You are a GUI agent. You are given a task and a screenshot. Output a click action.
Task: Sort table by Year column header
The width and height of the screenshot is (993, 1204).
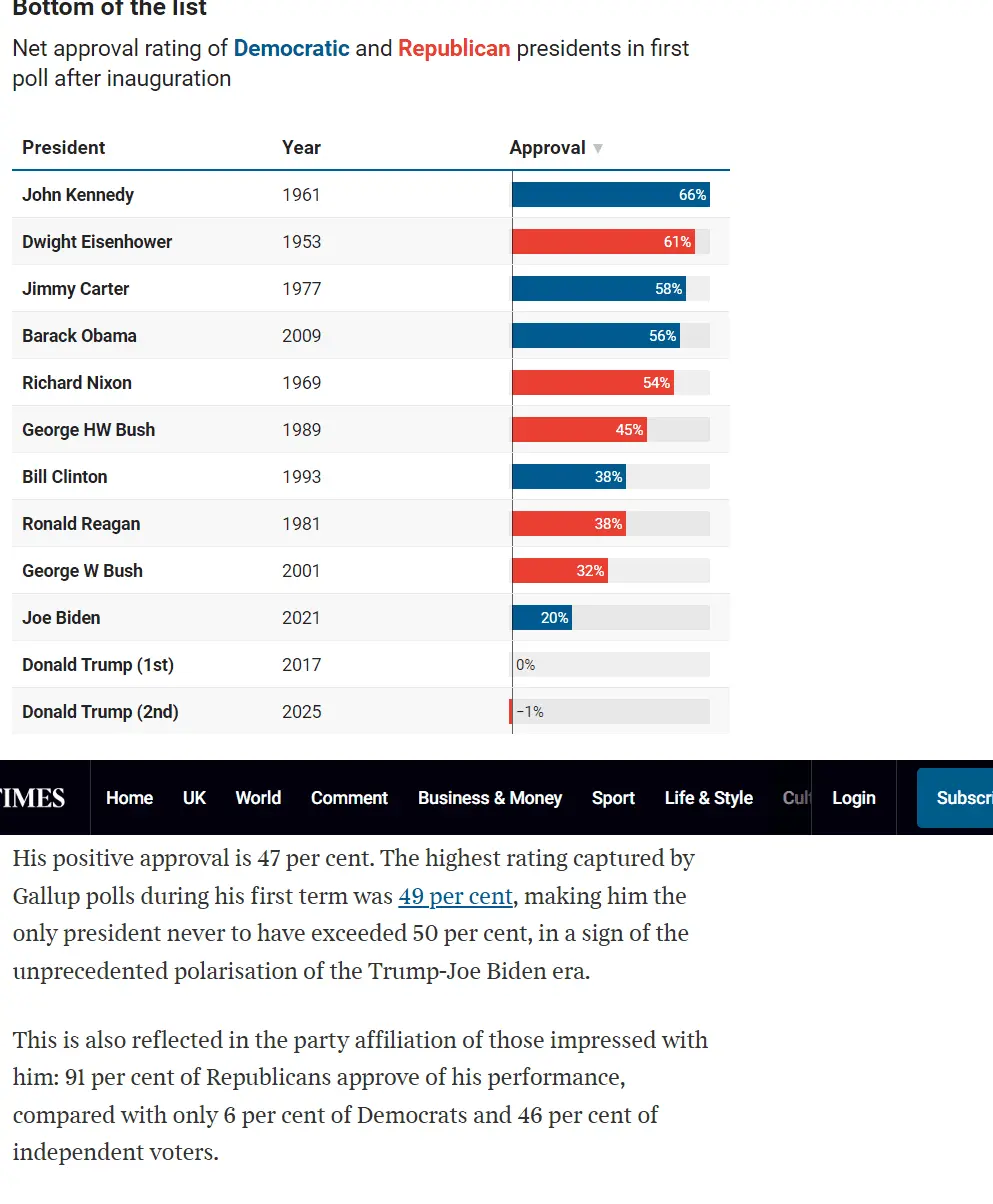[301, 148]
